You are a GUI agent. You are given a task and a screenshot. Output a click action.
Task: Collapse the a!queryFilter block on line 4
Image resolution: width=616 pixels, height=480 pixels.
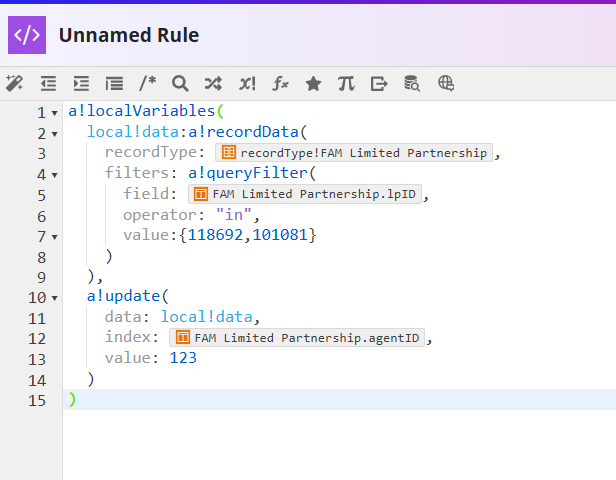tap(54, 175)
